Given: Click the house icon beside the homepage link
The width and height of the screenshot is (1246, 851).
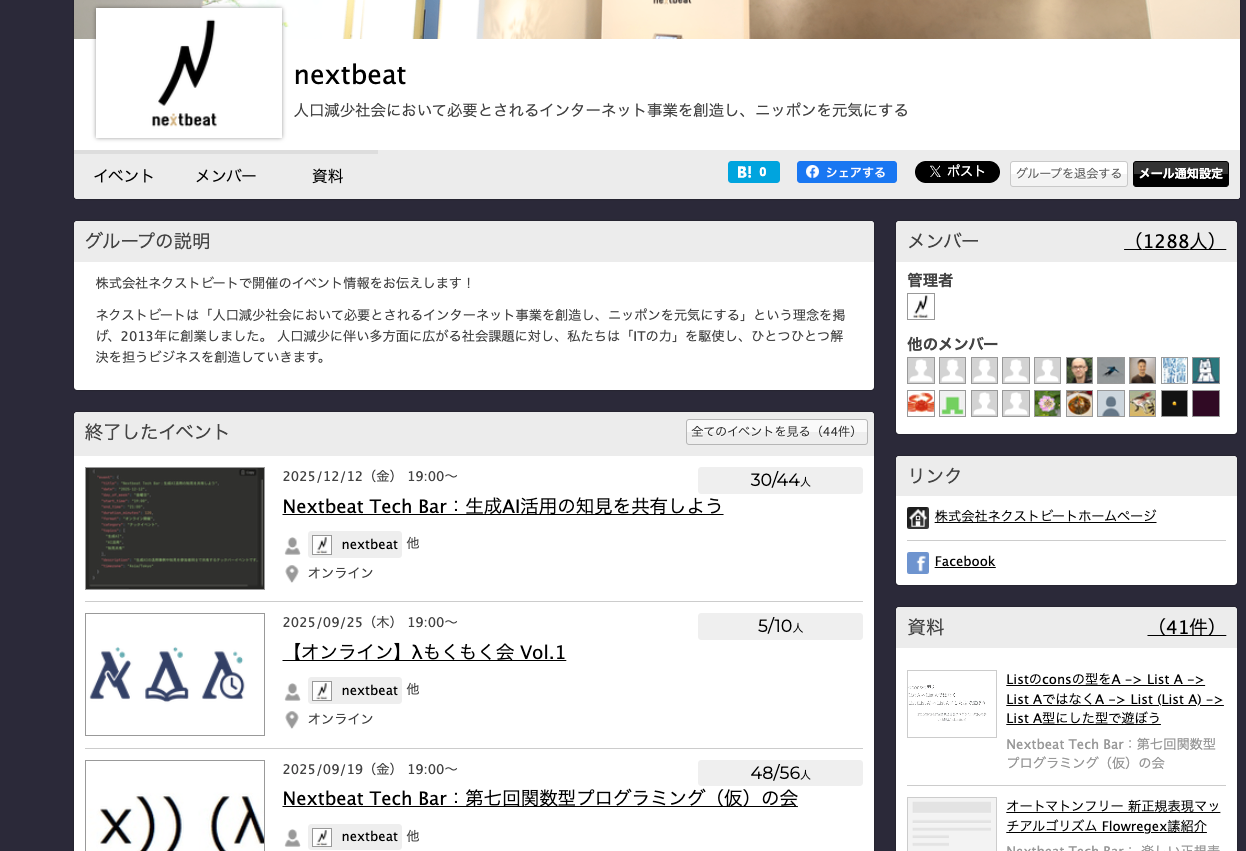Looking at the screenshot, I should [918, 517].
